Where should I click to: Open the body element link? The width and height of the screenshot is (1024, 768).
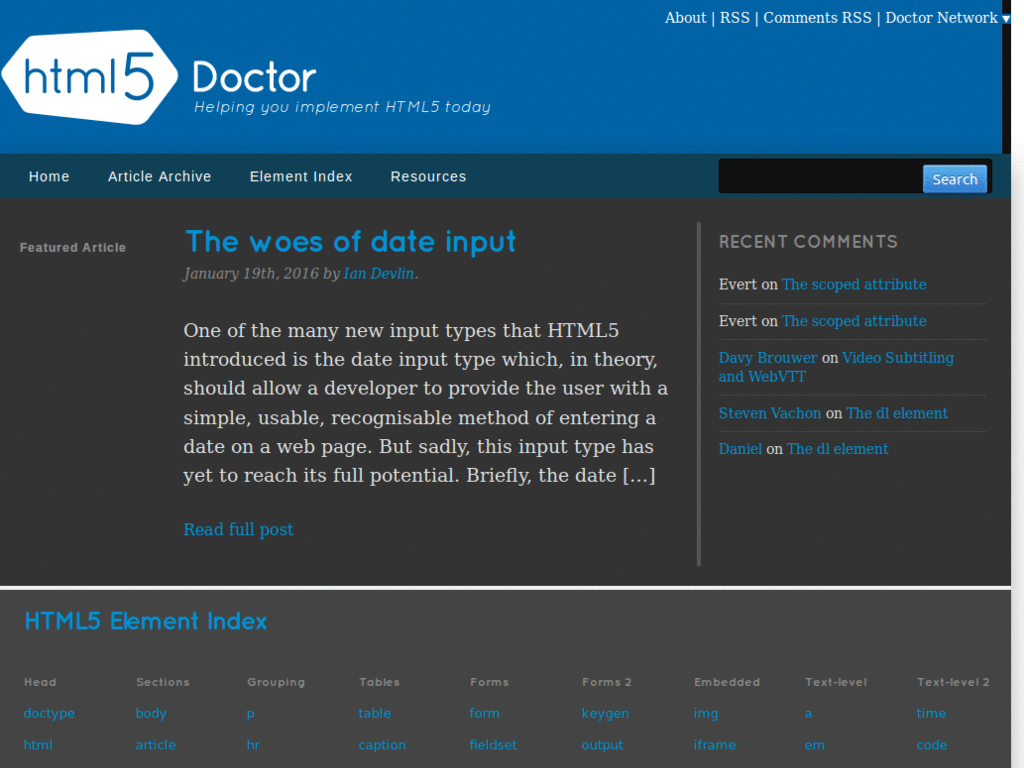151,713
